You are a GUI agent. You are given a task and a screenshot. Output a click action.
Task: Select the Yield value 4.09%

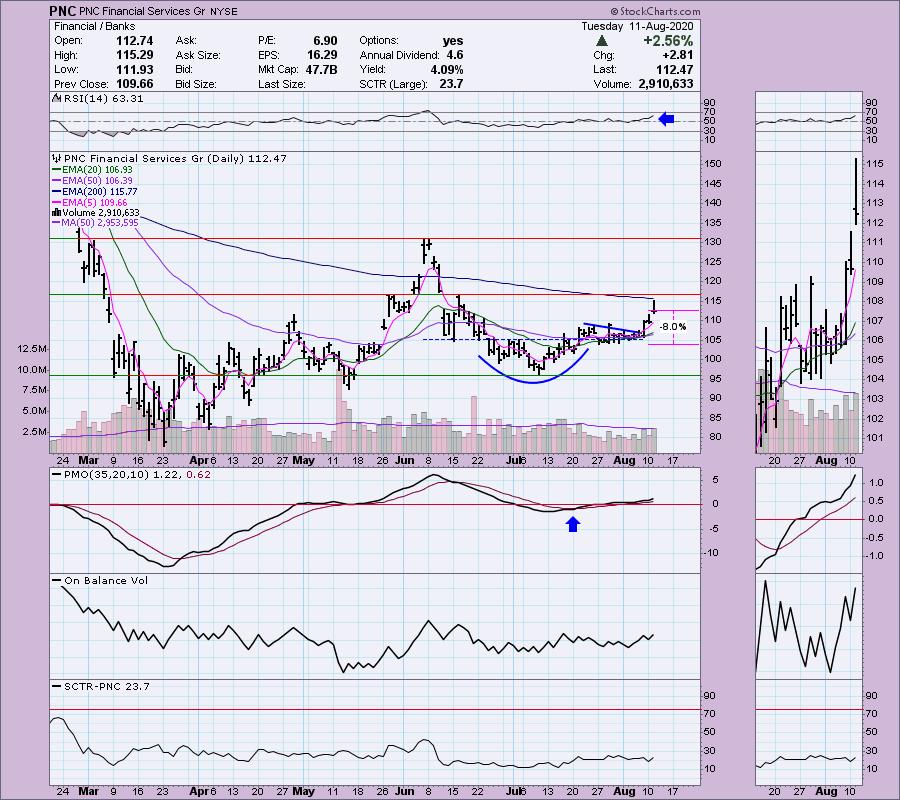[x=447, y=69]
